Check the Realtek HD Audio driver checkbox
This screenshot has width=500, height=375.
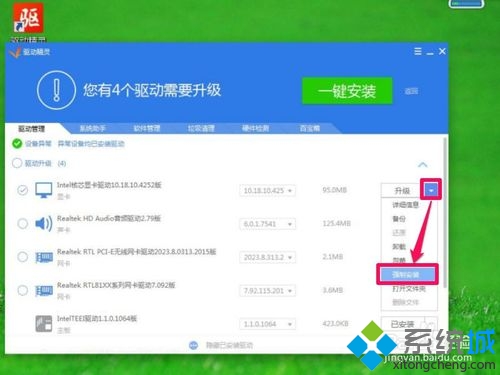pos(23,223)
